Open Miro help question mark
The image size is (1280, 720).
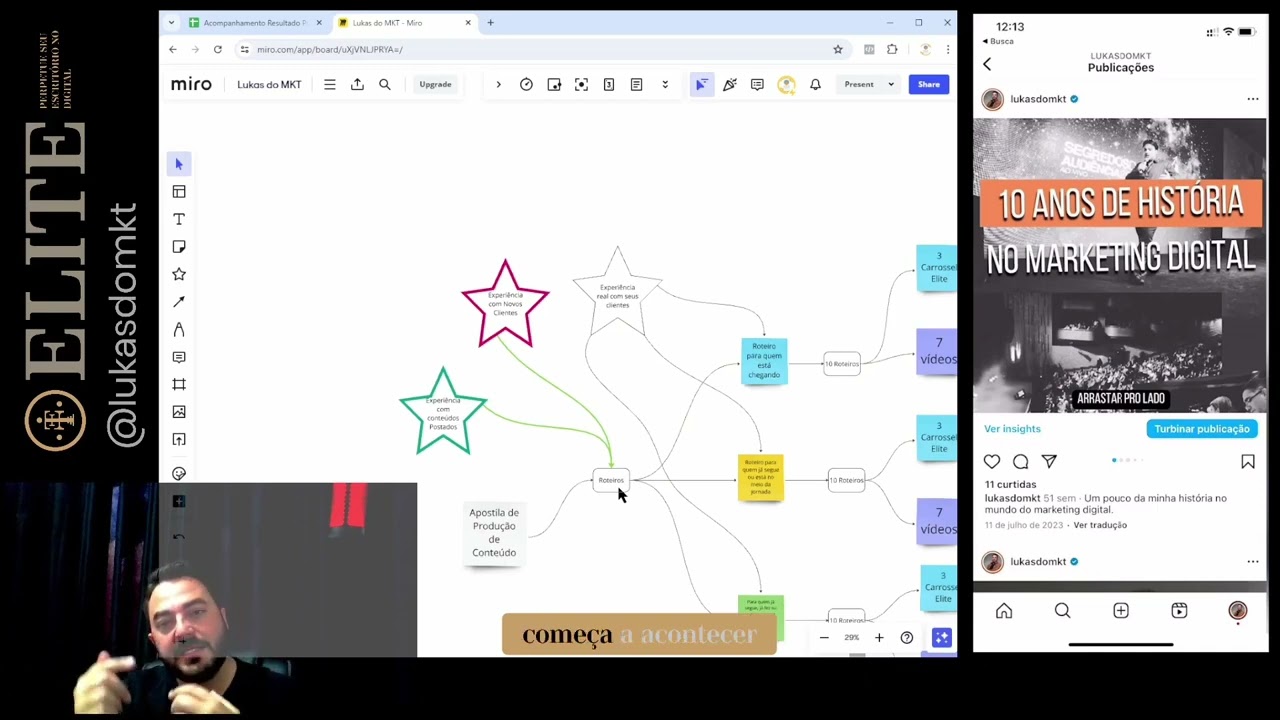pyautogui.click(x=907, y=638)
